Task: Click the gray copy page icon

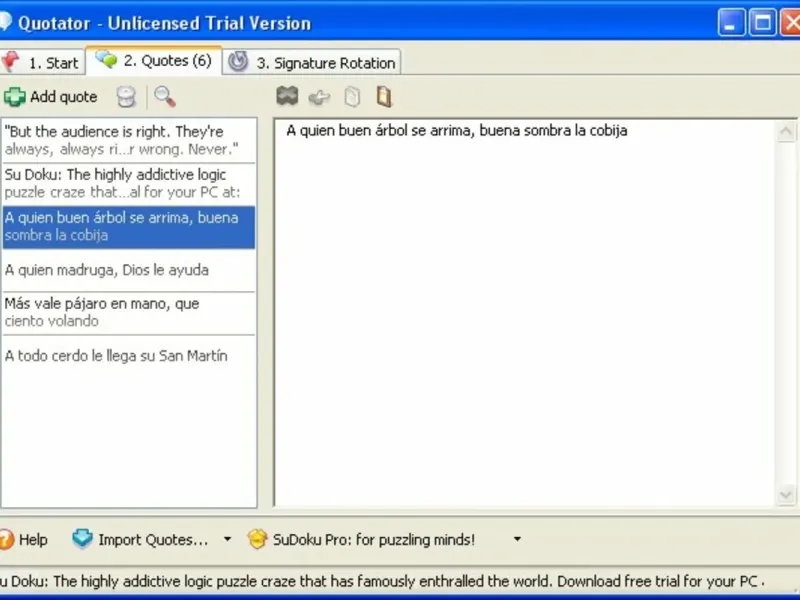Action: (352, 96)
